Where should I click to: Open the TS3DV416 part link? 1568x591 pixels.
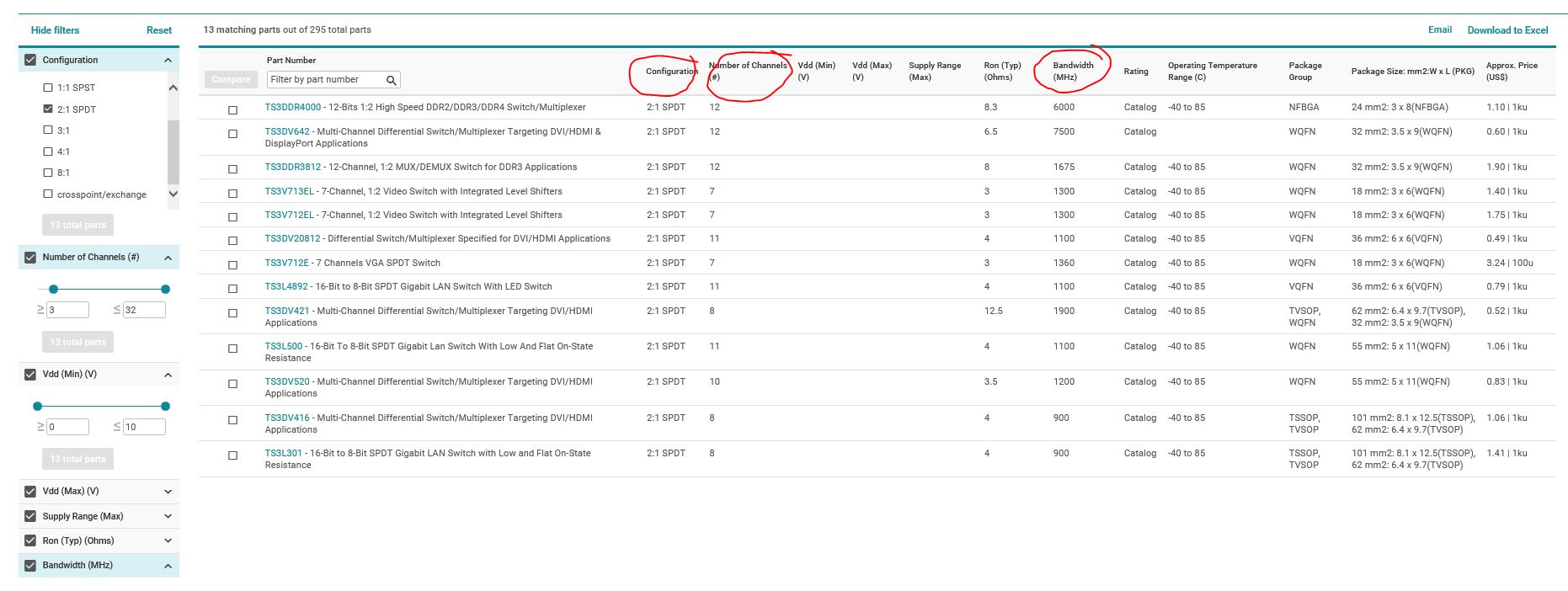pyautogui.click(x=287, y=418)
